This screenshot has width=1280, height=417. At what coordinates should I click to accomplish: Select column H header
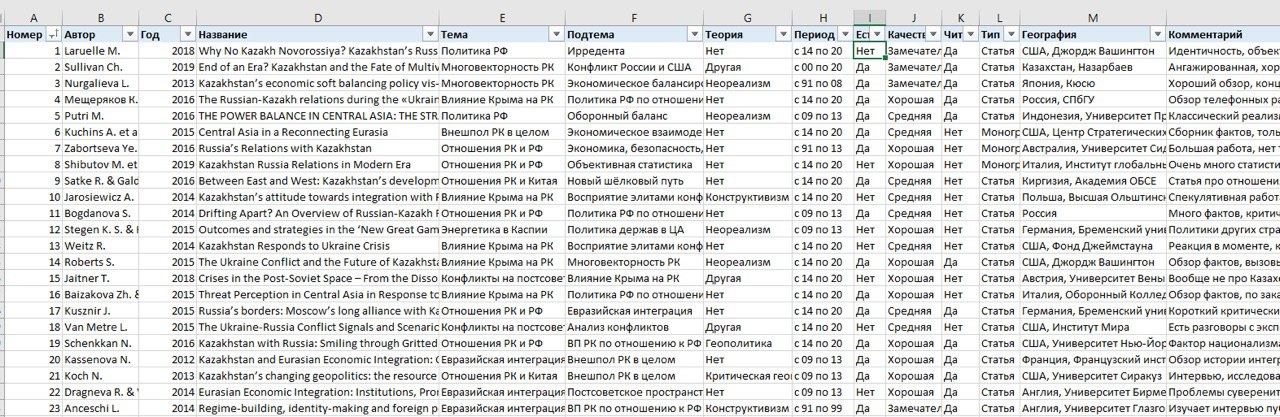[x=821, y=18]
